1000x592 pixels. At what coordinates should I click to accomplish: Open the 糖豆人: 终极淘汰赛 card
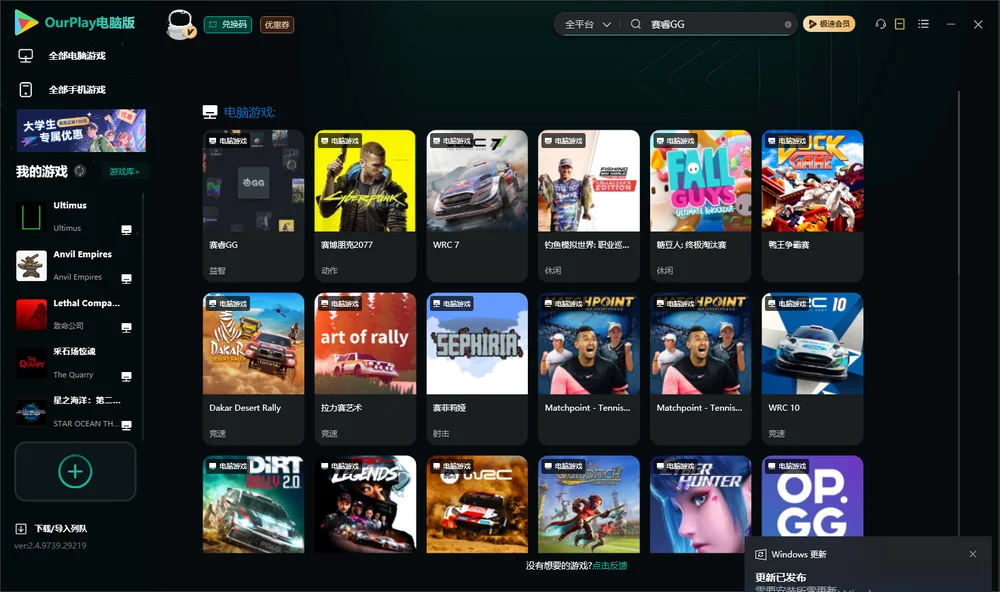[700, 205]
